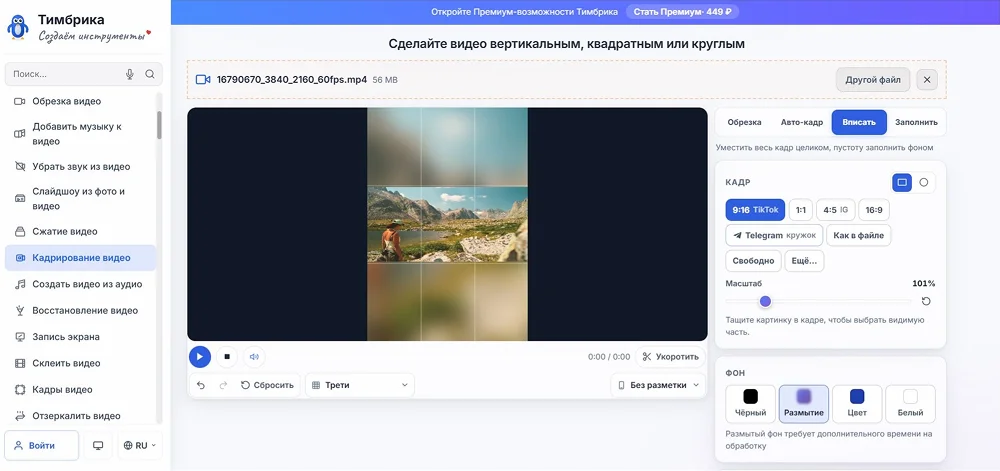Select the Цвет background swatch
Viewport: 1000px width, 471px height.
tap(857, 403)
